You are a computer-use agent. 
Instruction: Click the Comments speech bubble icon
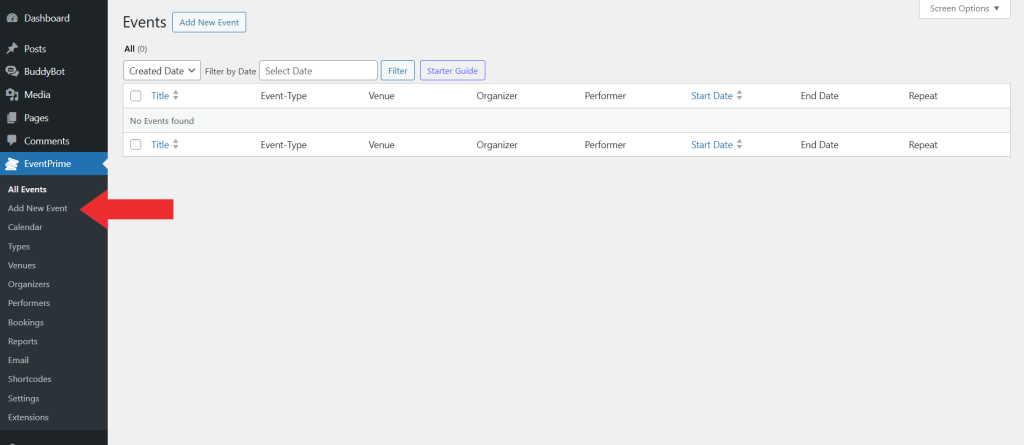(12, 141)
